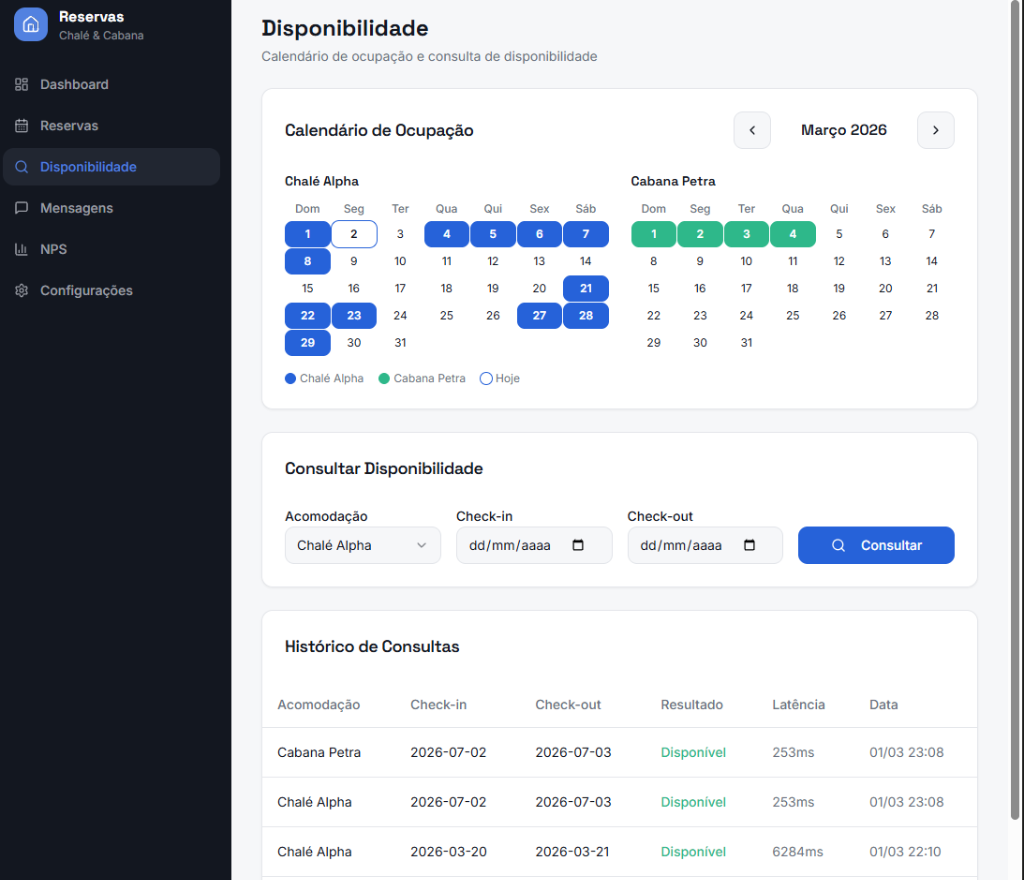The image size is (1024, 880).
Task: Click the Dashboard grid icon in sidebar
Action: 22,85
